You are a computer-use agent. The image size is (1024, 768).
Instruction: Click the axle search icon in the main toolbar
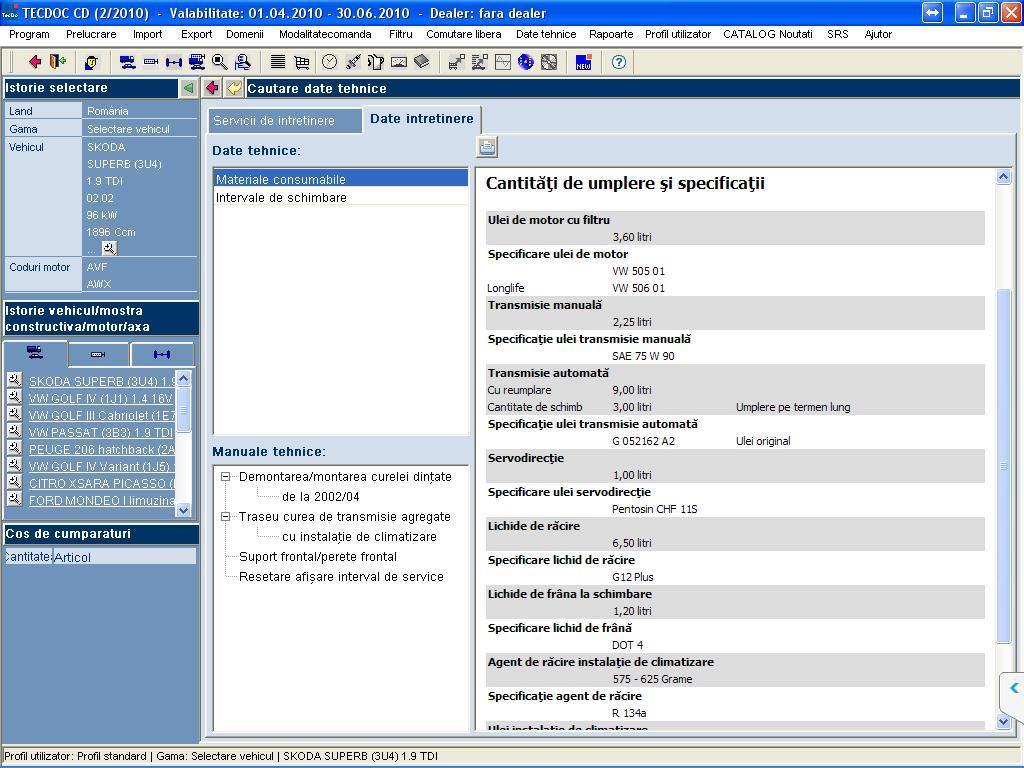(x=174, y=62)
